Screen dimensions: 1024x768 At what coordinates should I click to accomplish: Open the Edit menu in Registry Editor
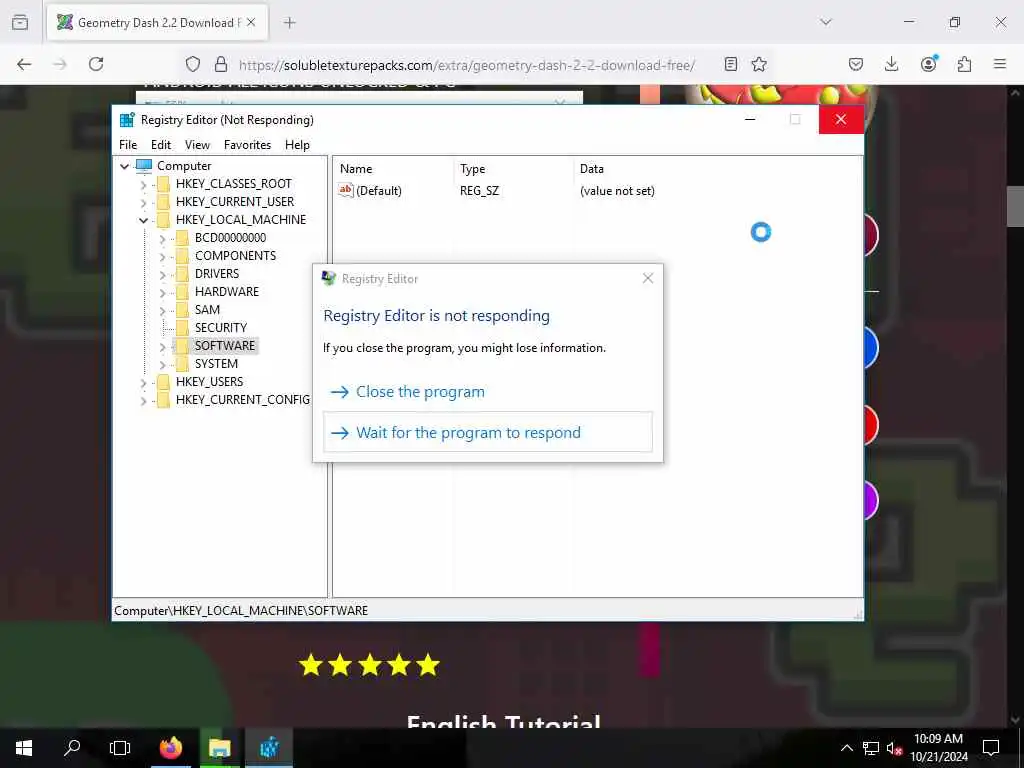tap(161, 145)
